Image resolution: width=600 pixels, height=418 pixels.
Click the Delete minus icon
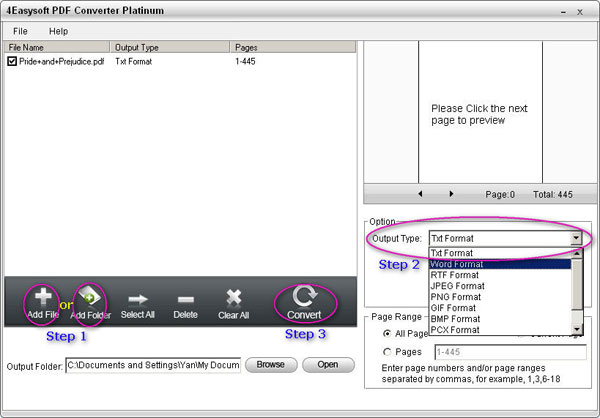pos(186,299)
